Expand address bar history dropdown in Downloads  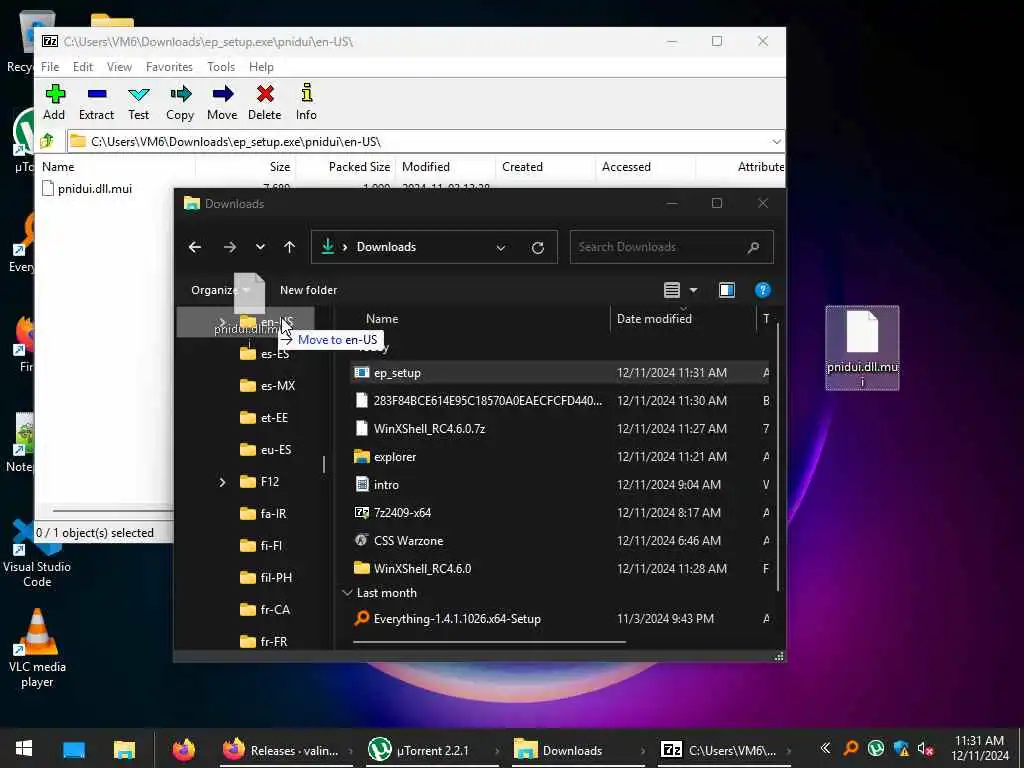click(x=501, y=248)
